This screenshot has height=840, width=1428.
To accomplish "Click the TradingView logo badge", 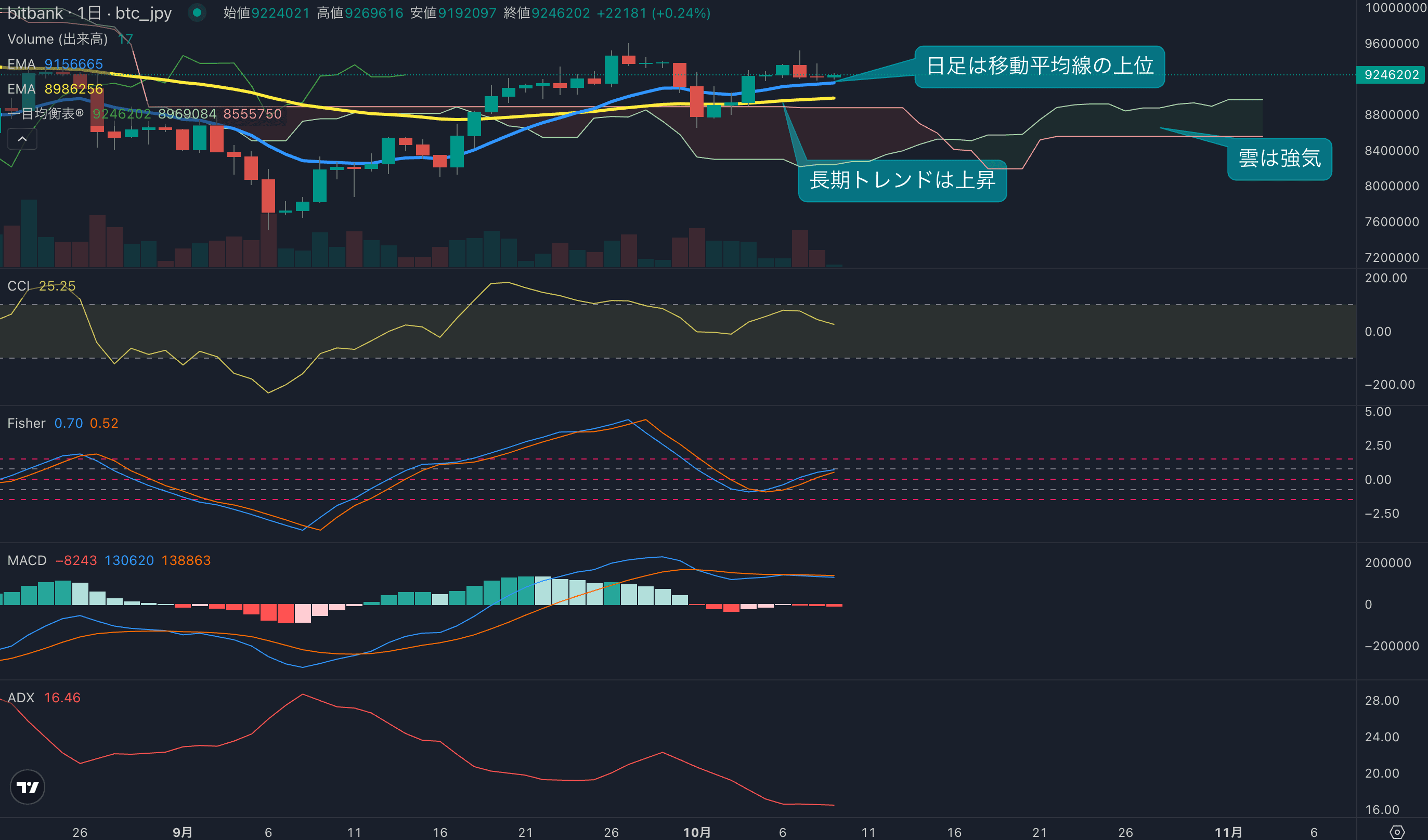I will [27, 787].
